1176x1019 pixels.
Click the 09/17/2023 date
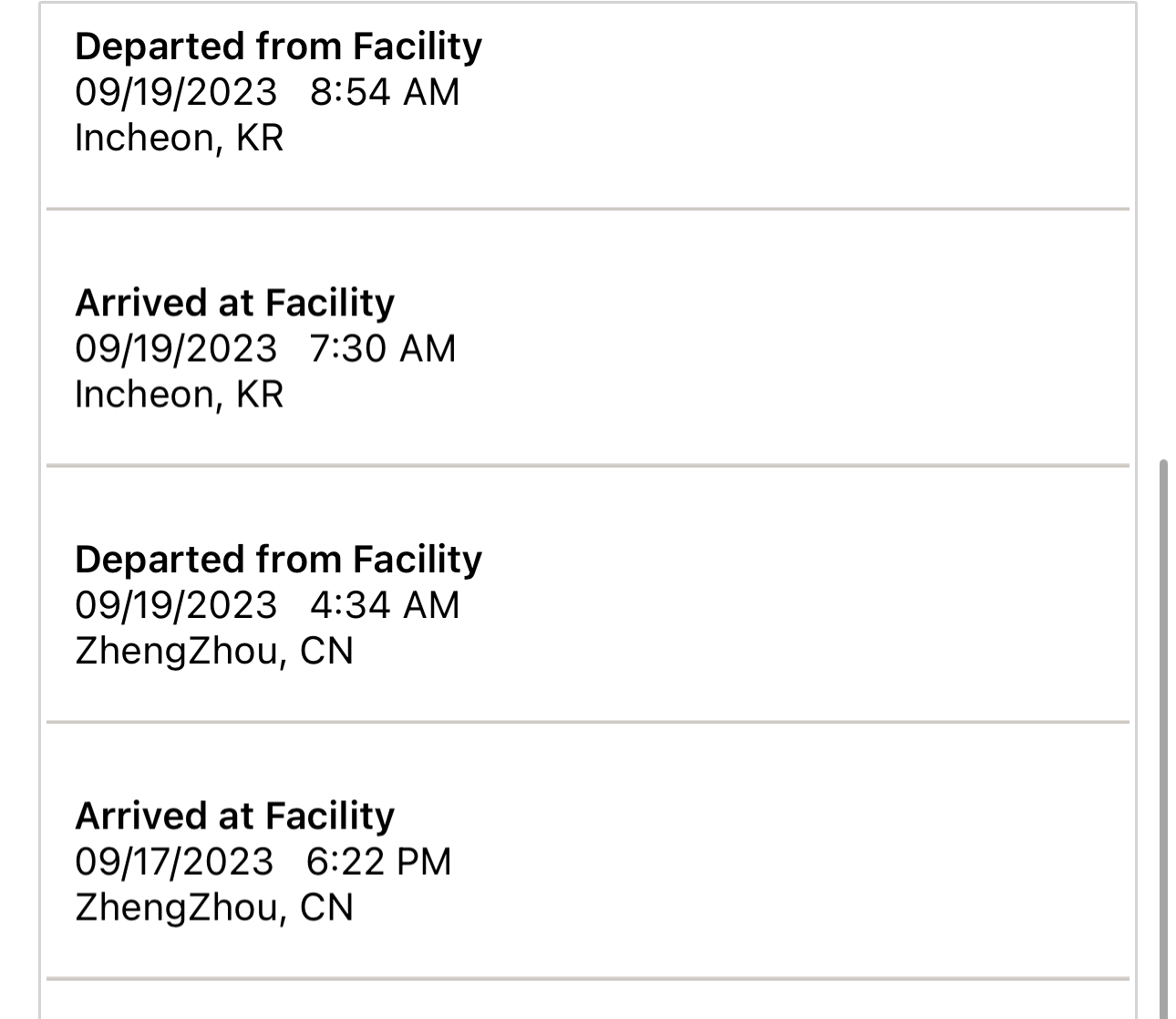click(174, 862)
